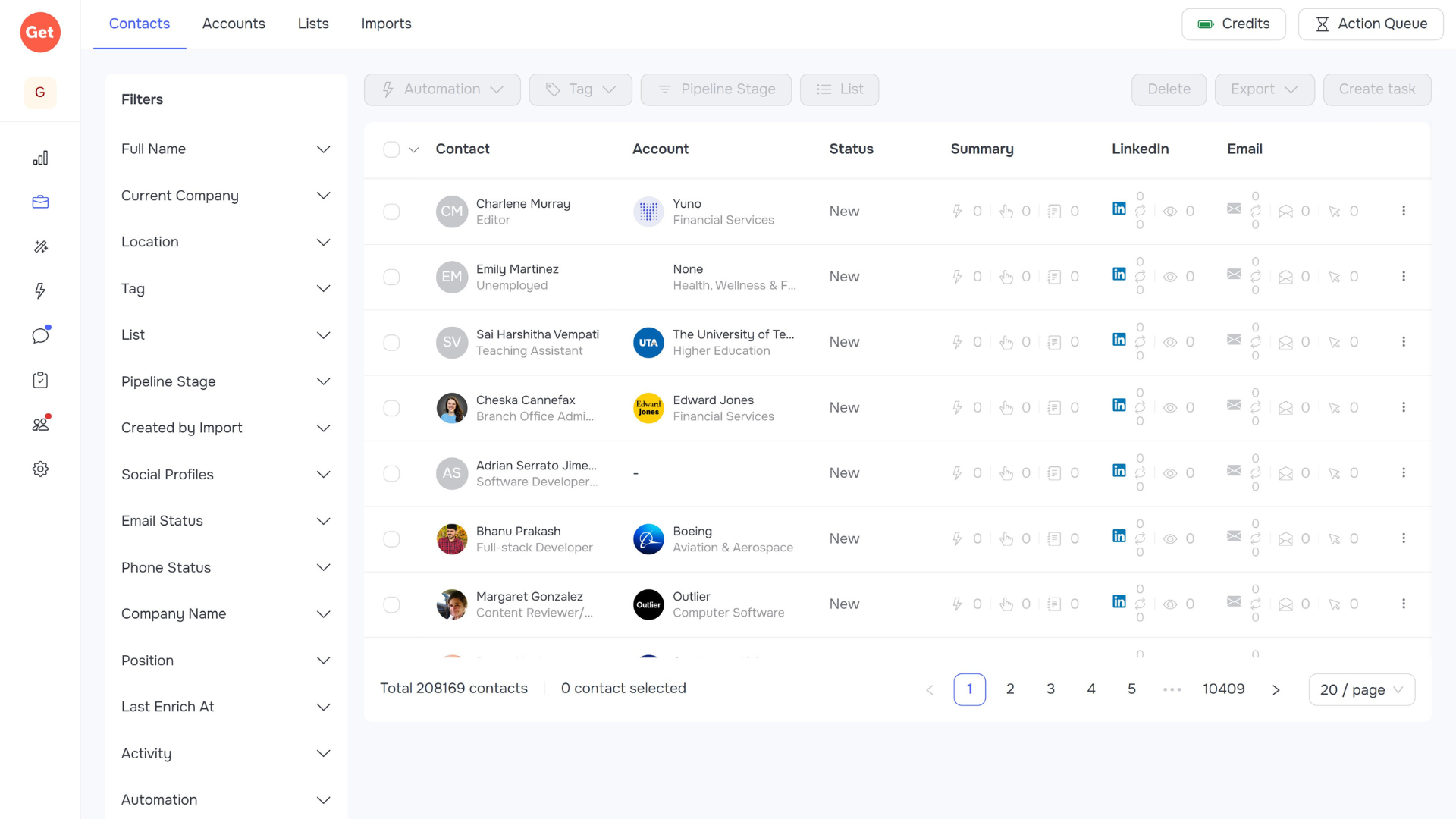The height and width of the screenshot is (819, 1456).
Task: Open the magic wand sidebar icon
Action: coord(40,246)
